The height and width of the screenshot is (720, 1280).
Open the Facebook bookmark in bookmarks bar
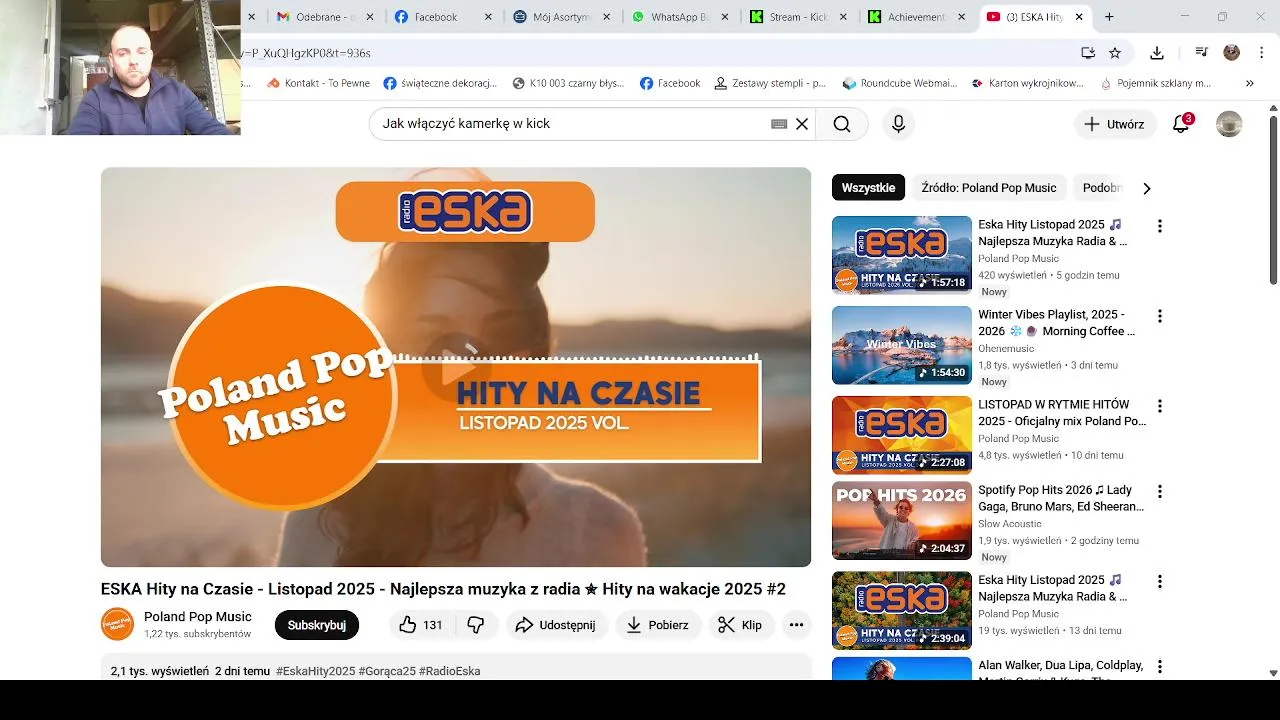(x=670, y=83)
